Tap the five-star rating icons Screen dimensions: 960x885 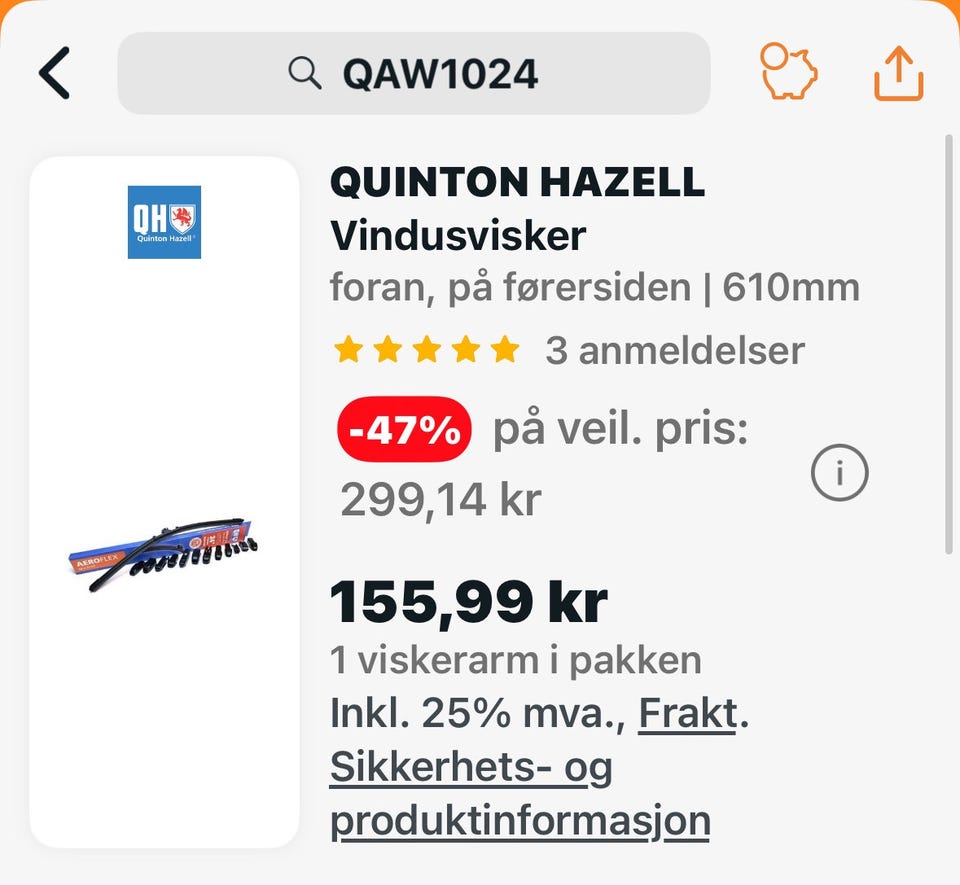pos(427,350)
